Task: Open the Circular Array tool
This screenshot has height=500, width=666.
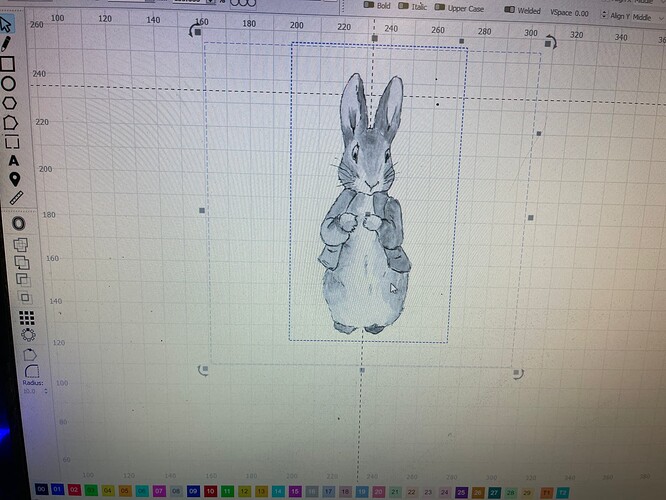Action: coord(28,335)
